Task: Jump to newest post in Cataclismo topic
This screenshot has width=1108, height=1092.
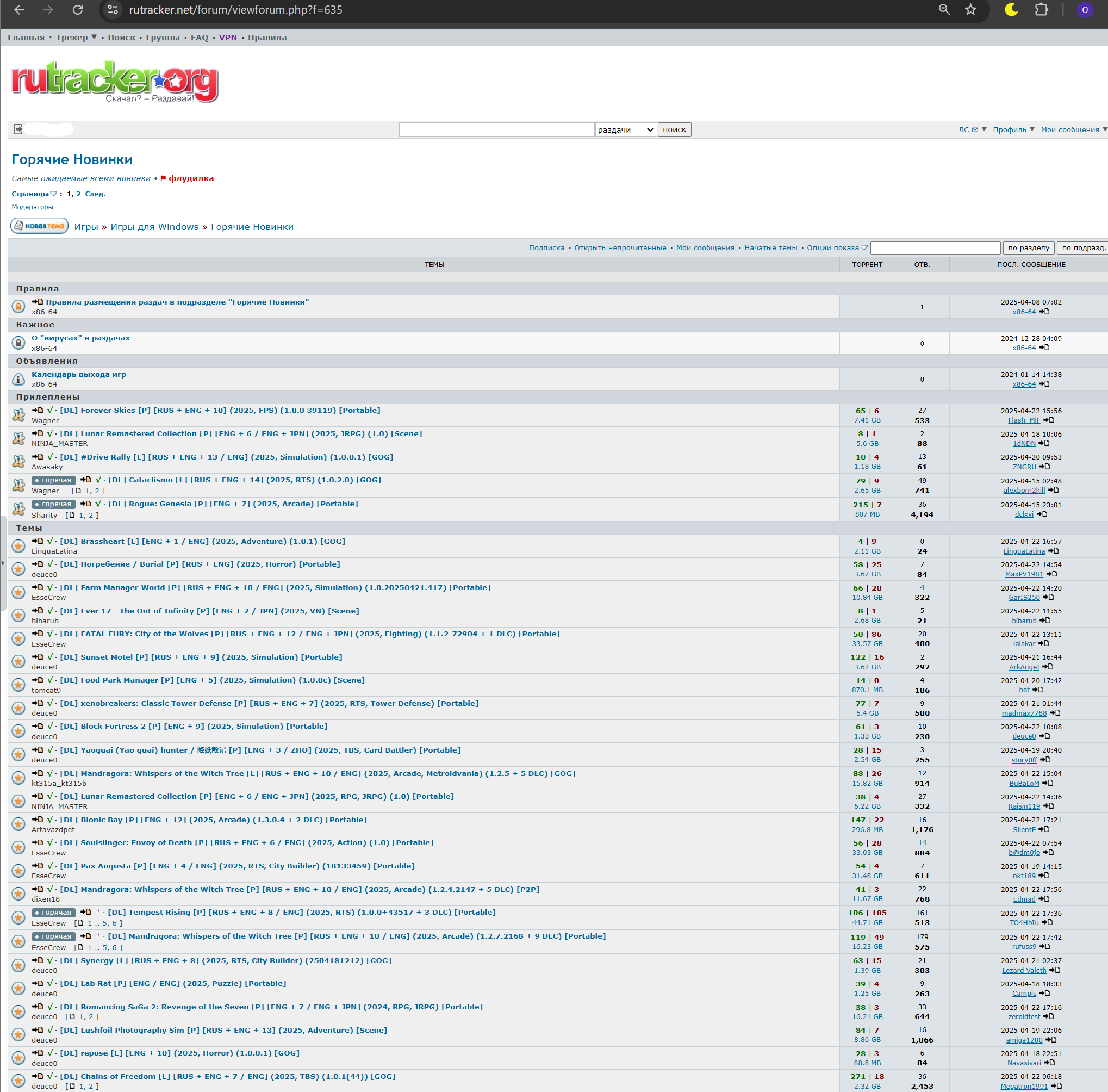Action: tap(85, 480)
